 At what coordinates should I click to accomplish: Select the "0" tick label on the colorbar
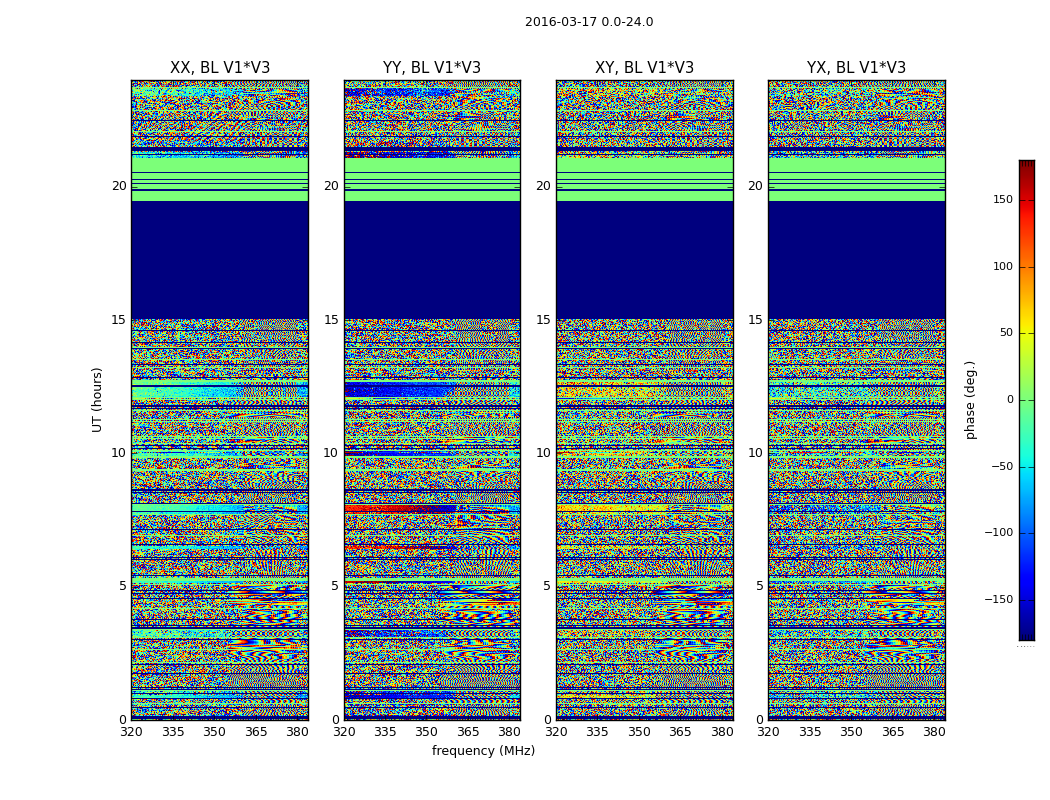coord(1010,400)
